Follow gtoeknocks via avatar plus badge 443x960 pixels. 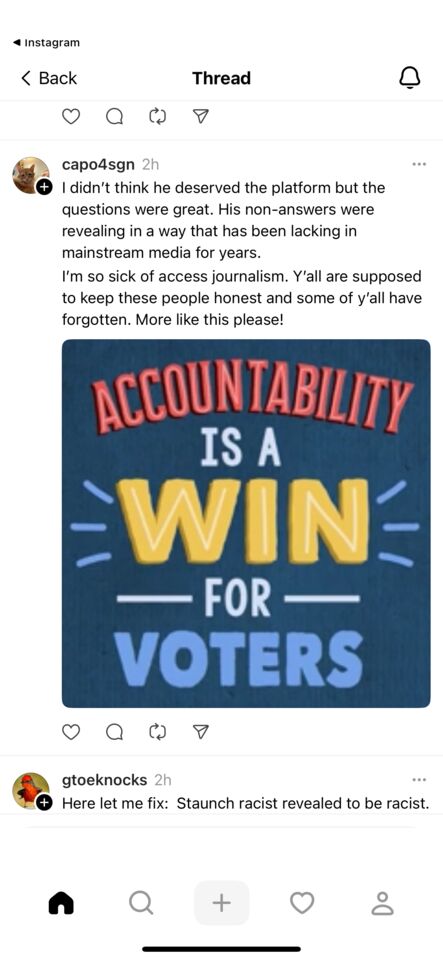(x=44, y=803)
